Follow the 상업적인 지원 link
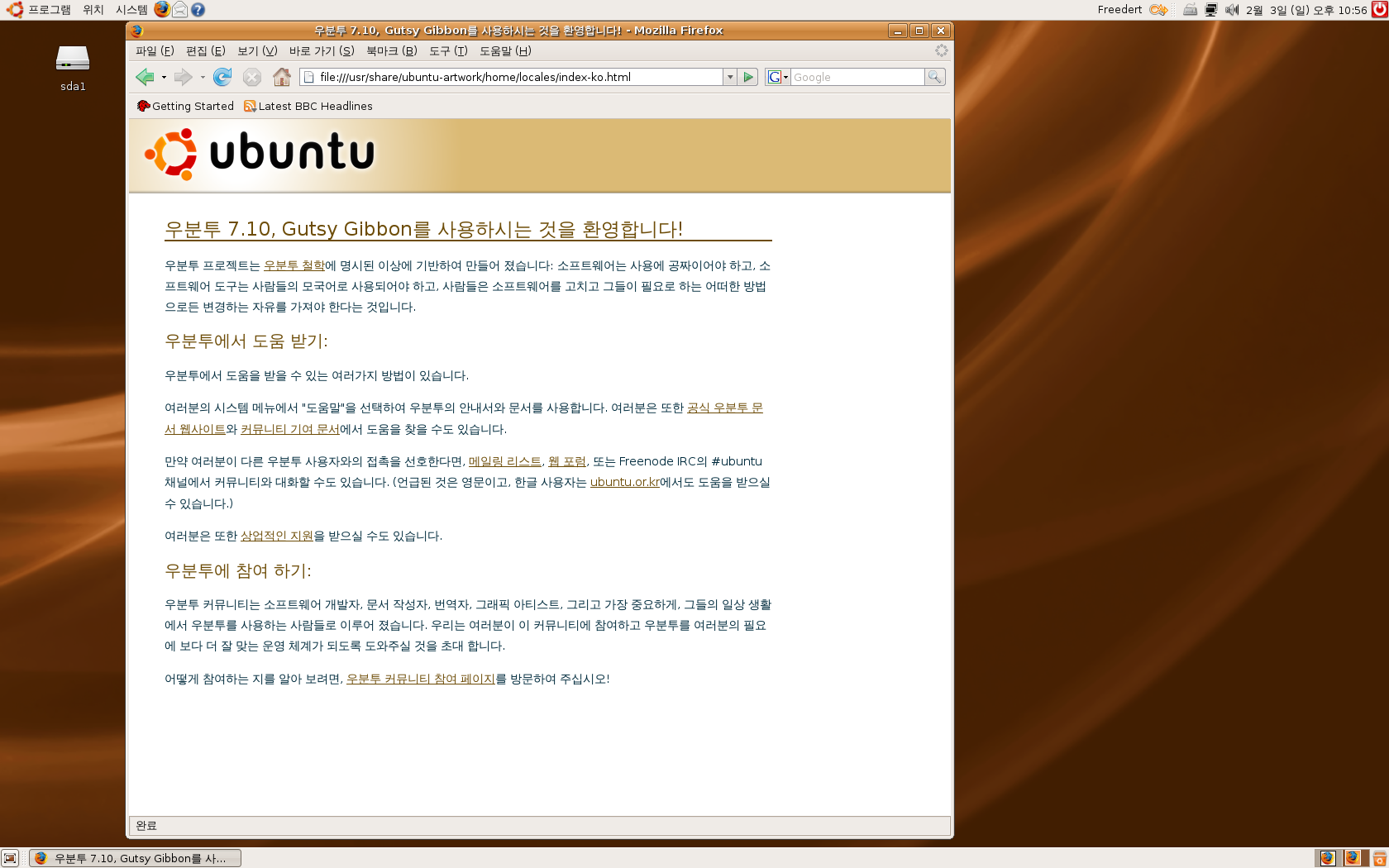This screenshot has width=1389, height=868. tap(277, 536)
